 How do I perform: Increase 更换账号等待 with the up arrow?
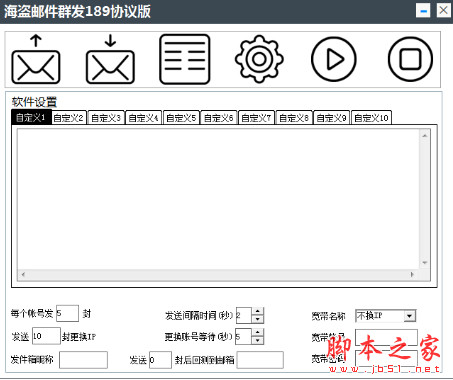click(257, 333)
